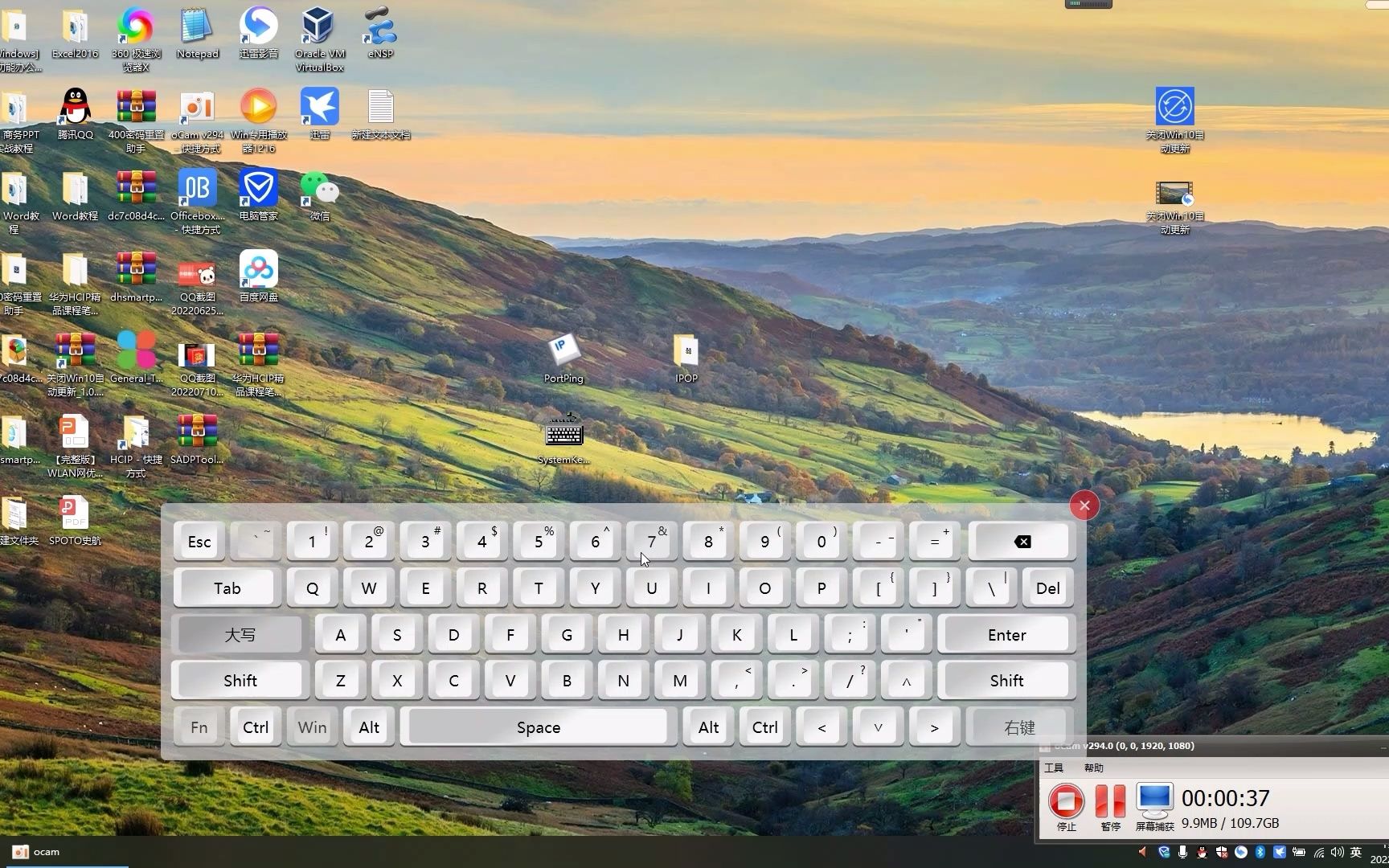Screen dimensions: 1389x868
Task: Click the Space bar key
Action: pos(539,727)
